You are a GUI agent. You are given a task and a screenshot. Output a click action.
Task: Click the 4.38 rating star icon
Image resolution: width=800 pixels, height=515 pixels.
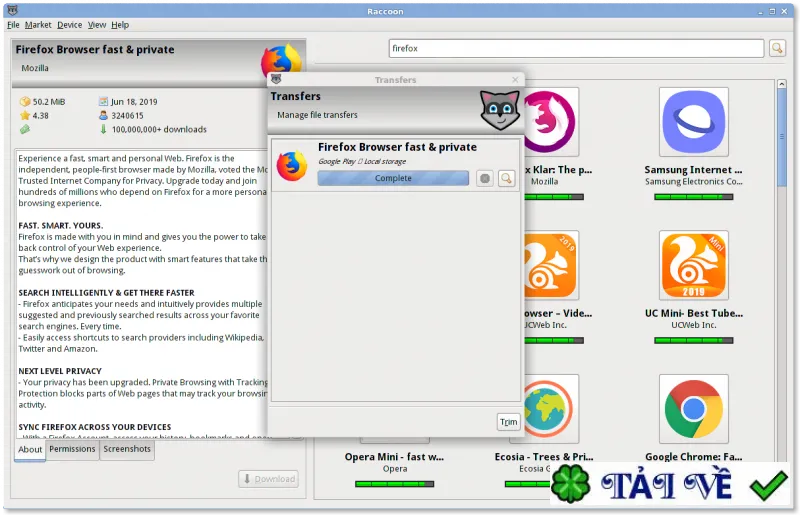(x=25, y=115)
